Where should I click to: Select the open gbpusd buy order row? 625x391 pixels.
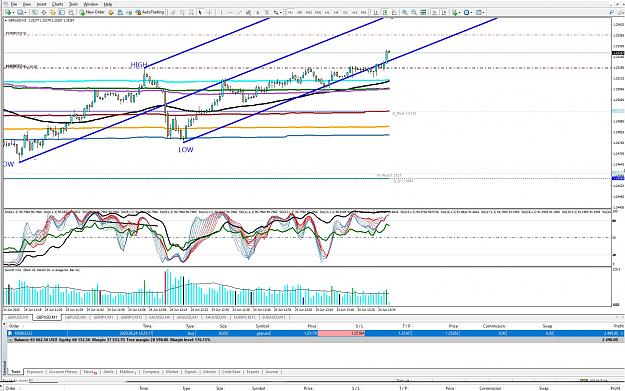316,333
